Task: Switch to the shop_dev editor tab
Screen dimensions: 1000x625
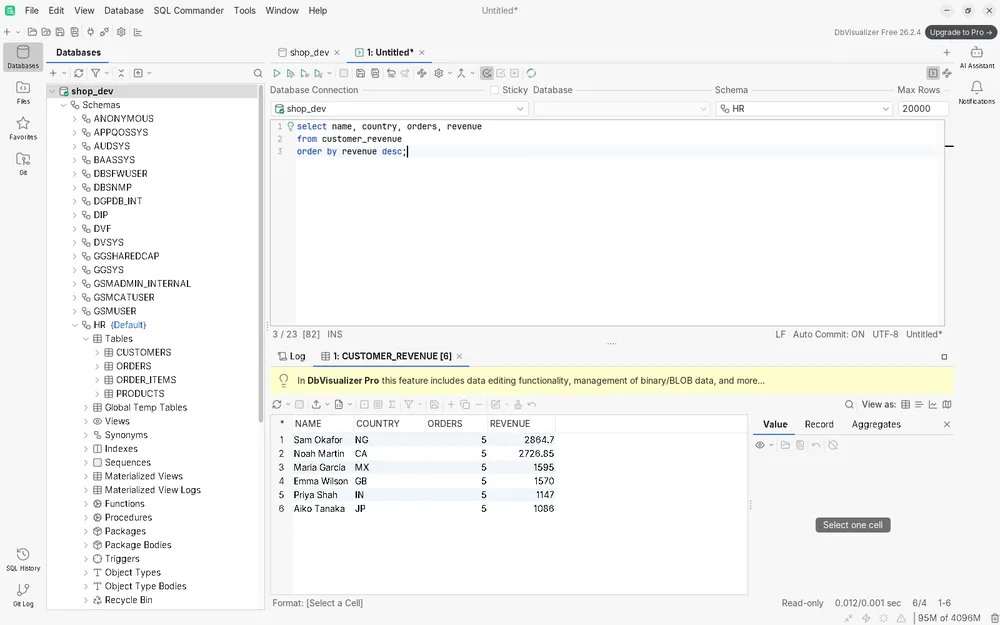Action: pos(309,53)
